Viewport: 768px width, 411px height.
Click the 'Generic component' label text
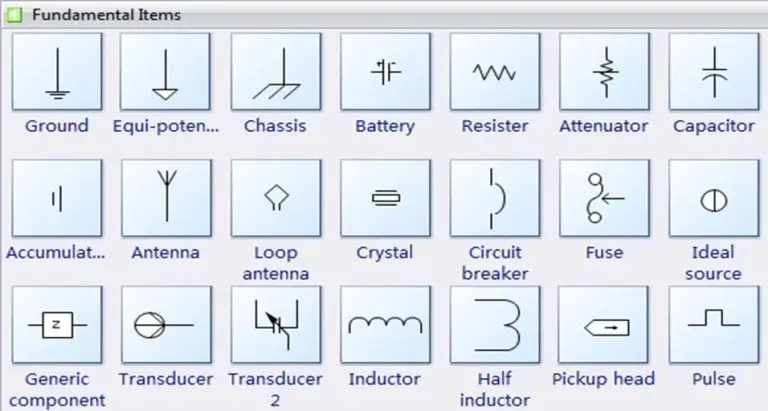[x=57, y=390]
